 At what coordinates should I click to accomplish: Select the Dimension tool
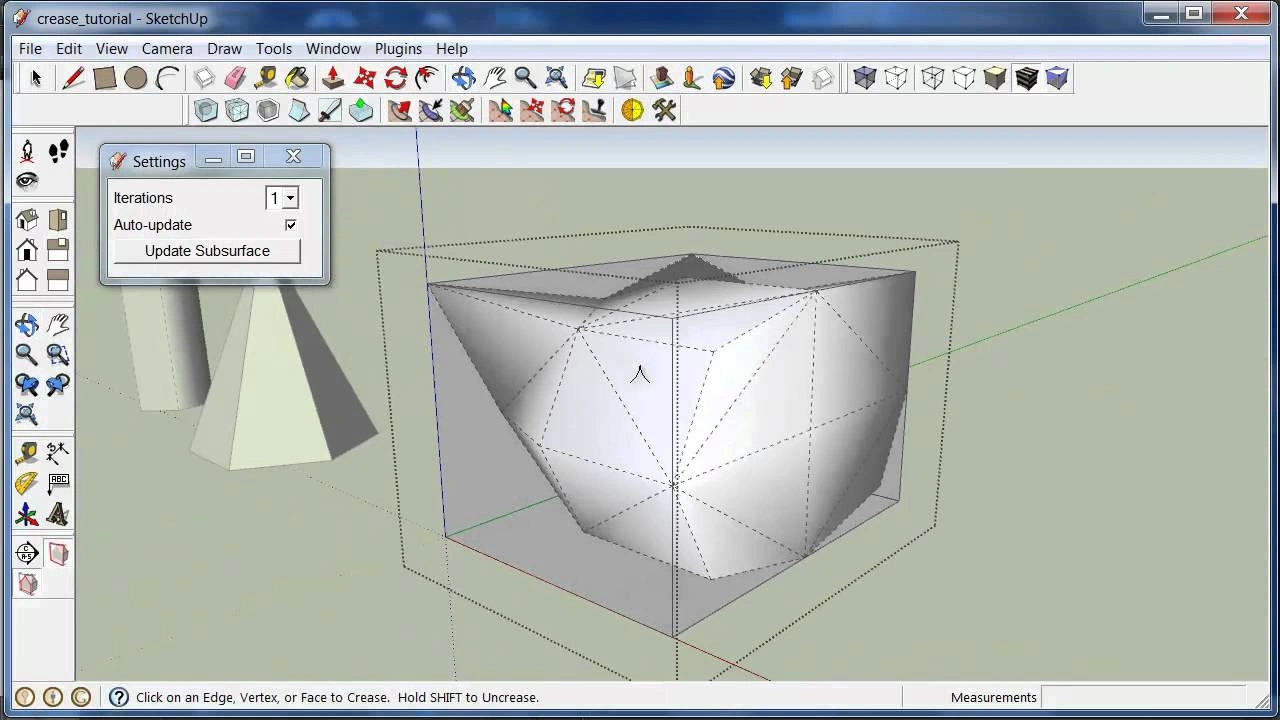58,453
